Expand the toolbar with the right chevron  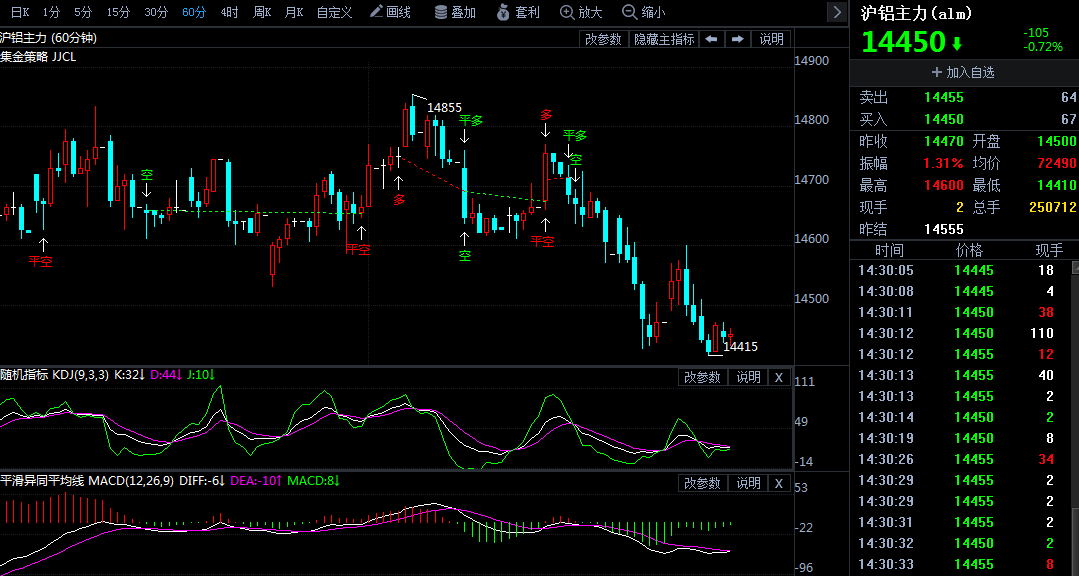pyautogui.click(x=836, y=12)
